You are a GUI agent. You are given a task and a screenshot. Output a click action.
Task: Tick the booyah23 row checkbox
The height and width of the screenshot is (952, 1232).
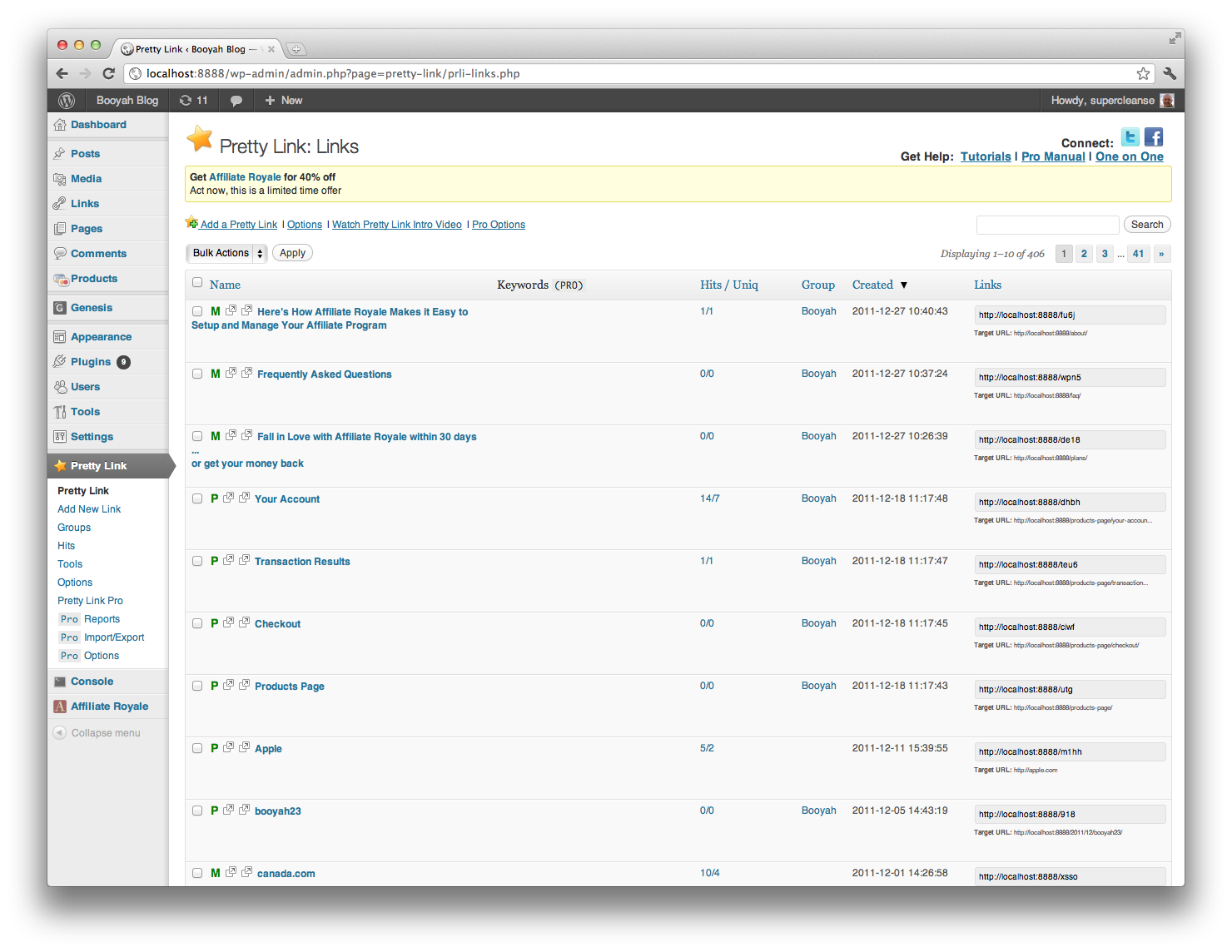[x=197, y=811]
